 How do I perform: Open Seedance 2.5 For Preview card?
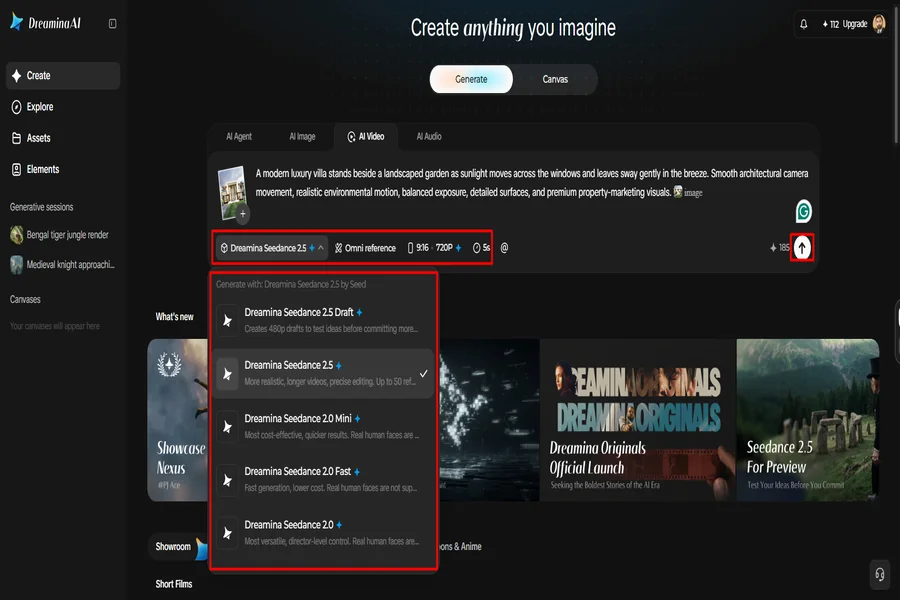pos(808,420)
